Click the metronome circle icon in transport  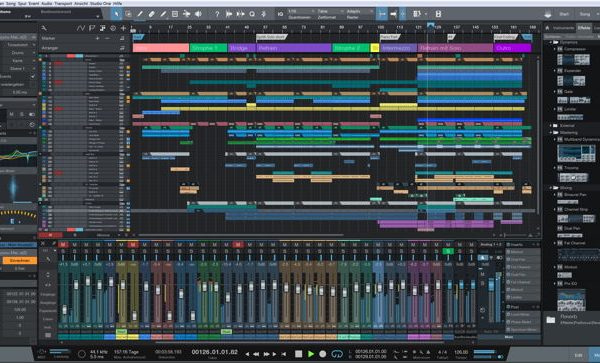point(82,354)
